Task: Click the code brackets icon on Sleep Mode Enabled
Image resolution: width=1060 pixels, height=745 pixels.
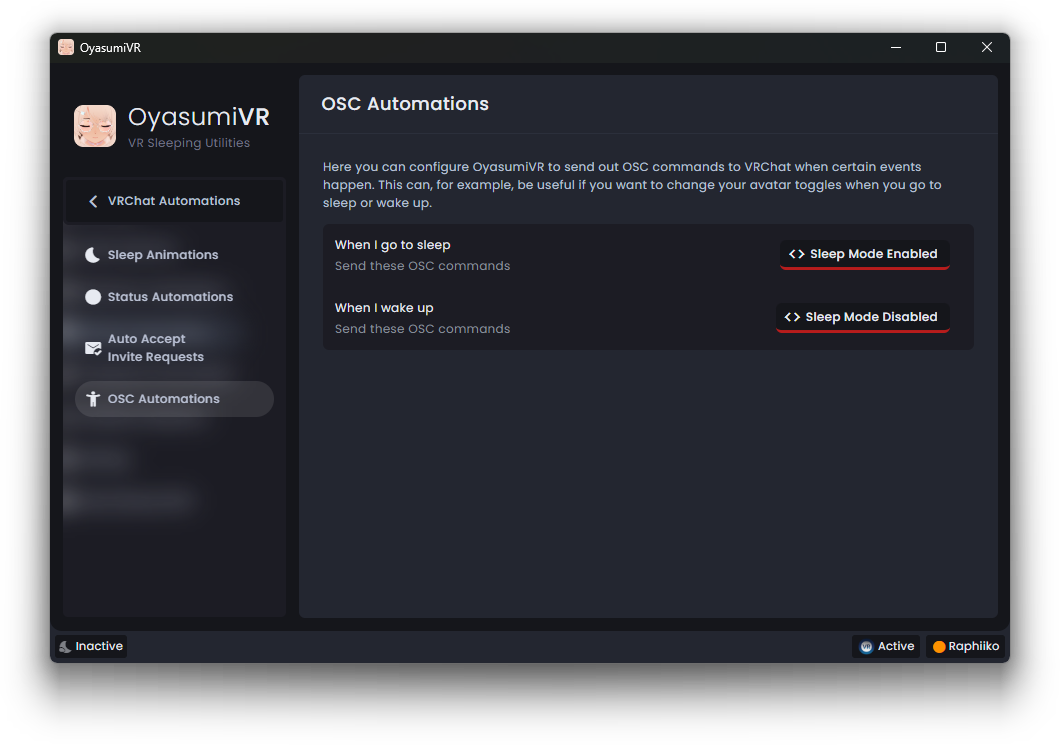Action: (796, 254)
